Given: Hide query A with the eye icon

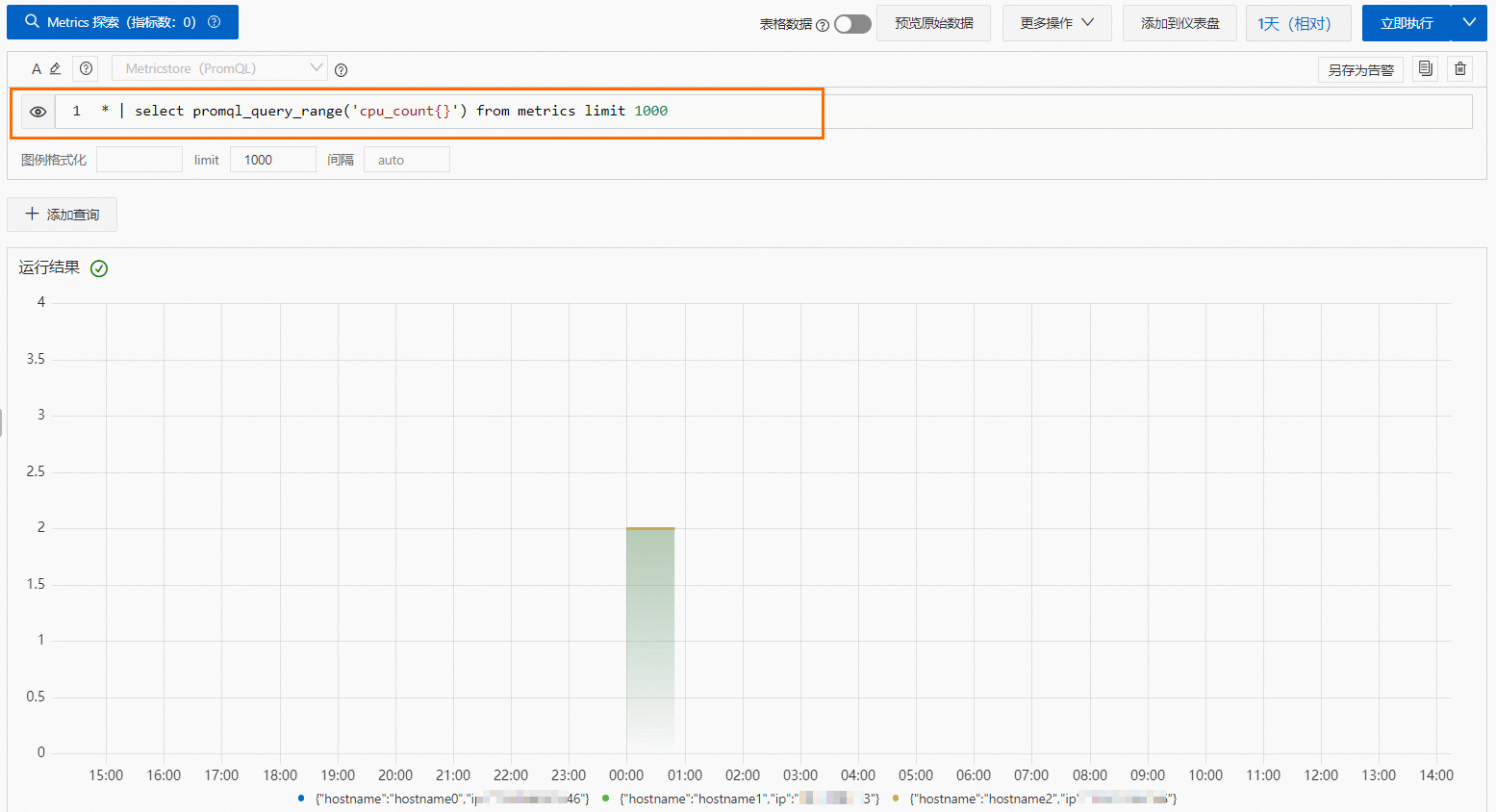Looking at the screenshot, I should pos(38,112).
